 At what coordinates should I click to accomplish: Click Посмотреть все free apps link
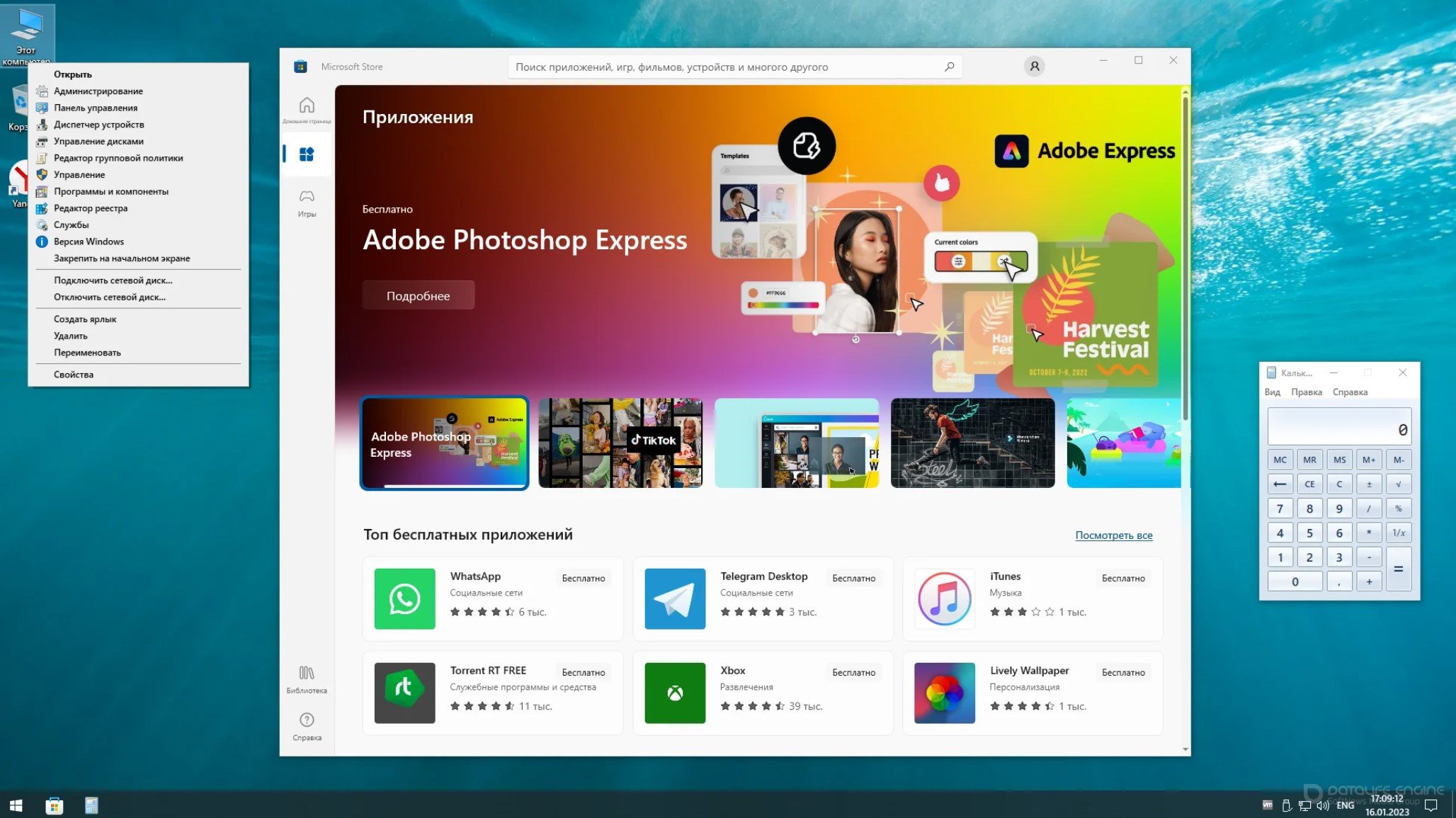click(x=1113, y=535)
